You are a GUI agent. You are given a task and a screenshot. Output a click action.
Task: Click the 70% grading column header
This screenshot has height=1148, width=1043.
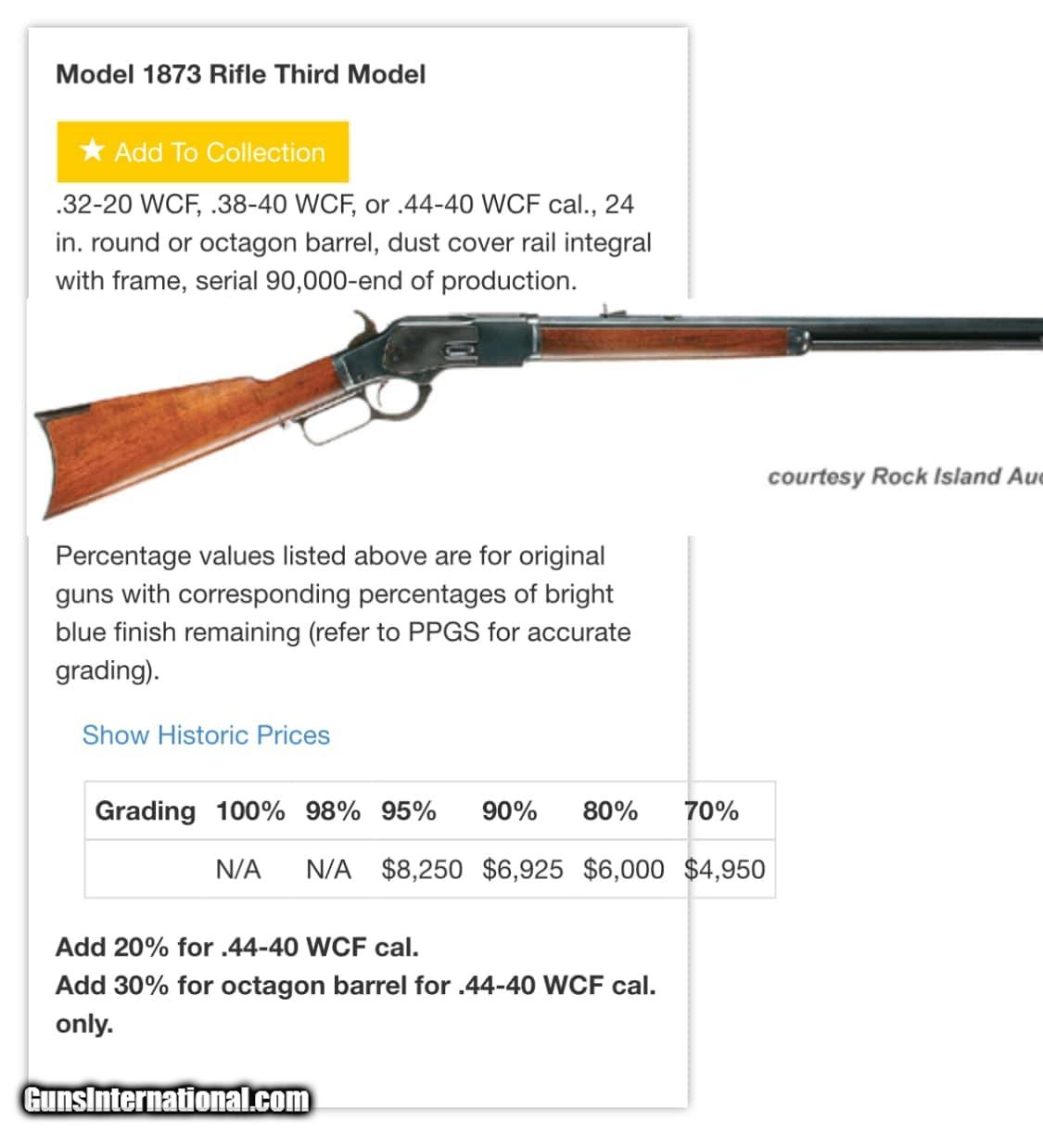[711, 811]
